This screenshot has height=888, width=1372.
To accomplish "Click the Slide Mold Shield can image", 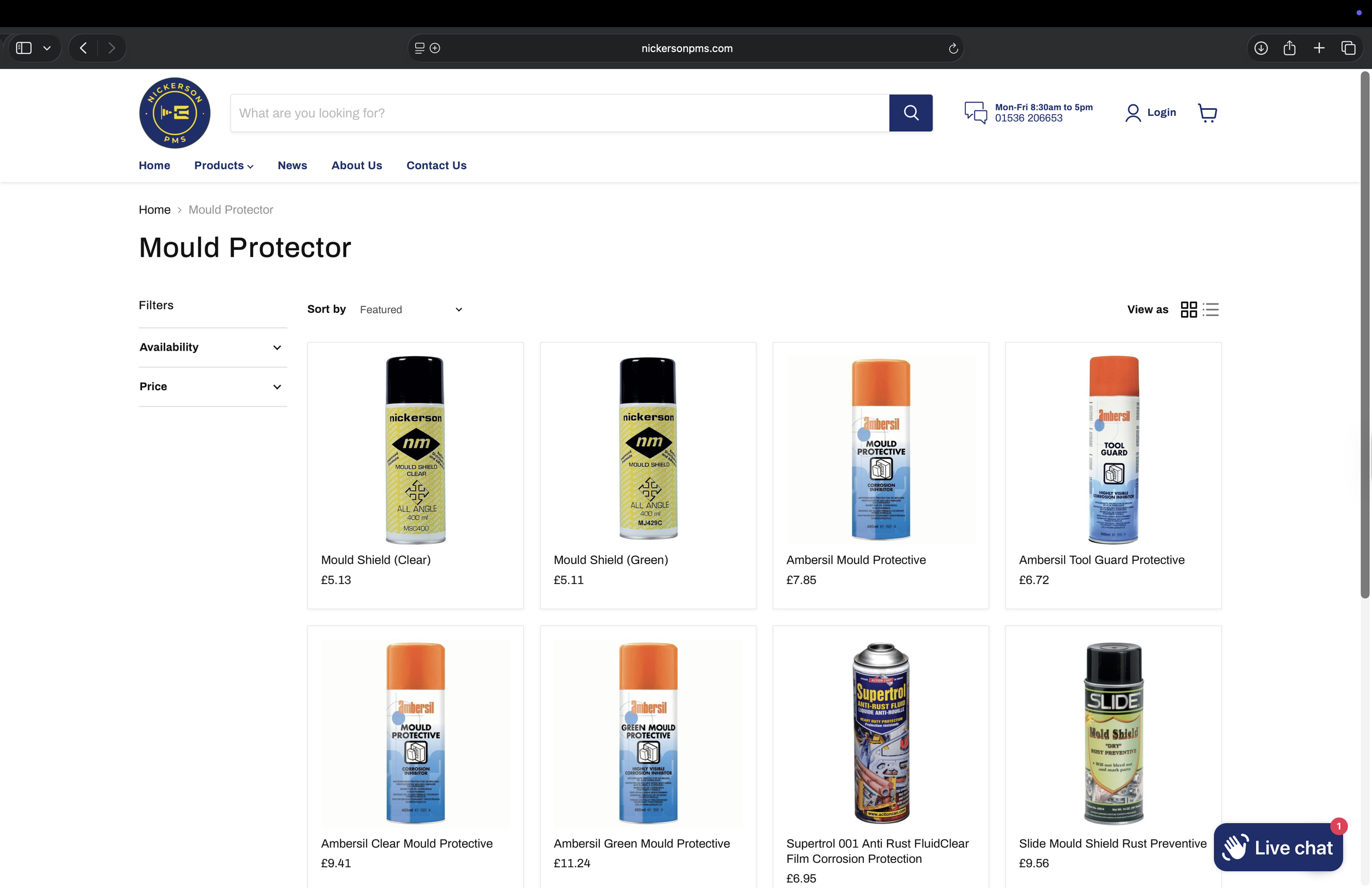I will [x=1113, y=733].
